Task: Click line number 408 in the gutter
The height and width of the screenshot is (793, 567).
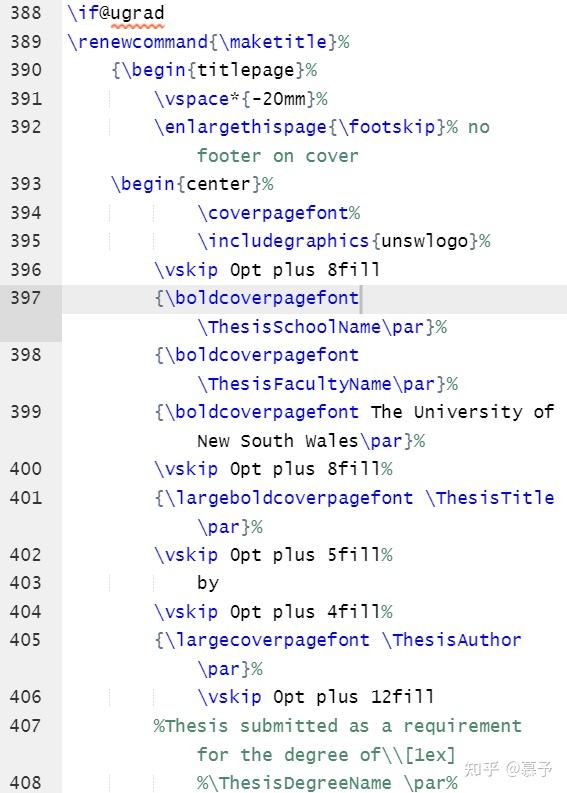Action: (25, 783)
